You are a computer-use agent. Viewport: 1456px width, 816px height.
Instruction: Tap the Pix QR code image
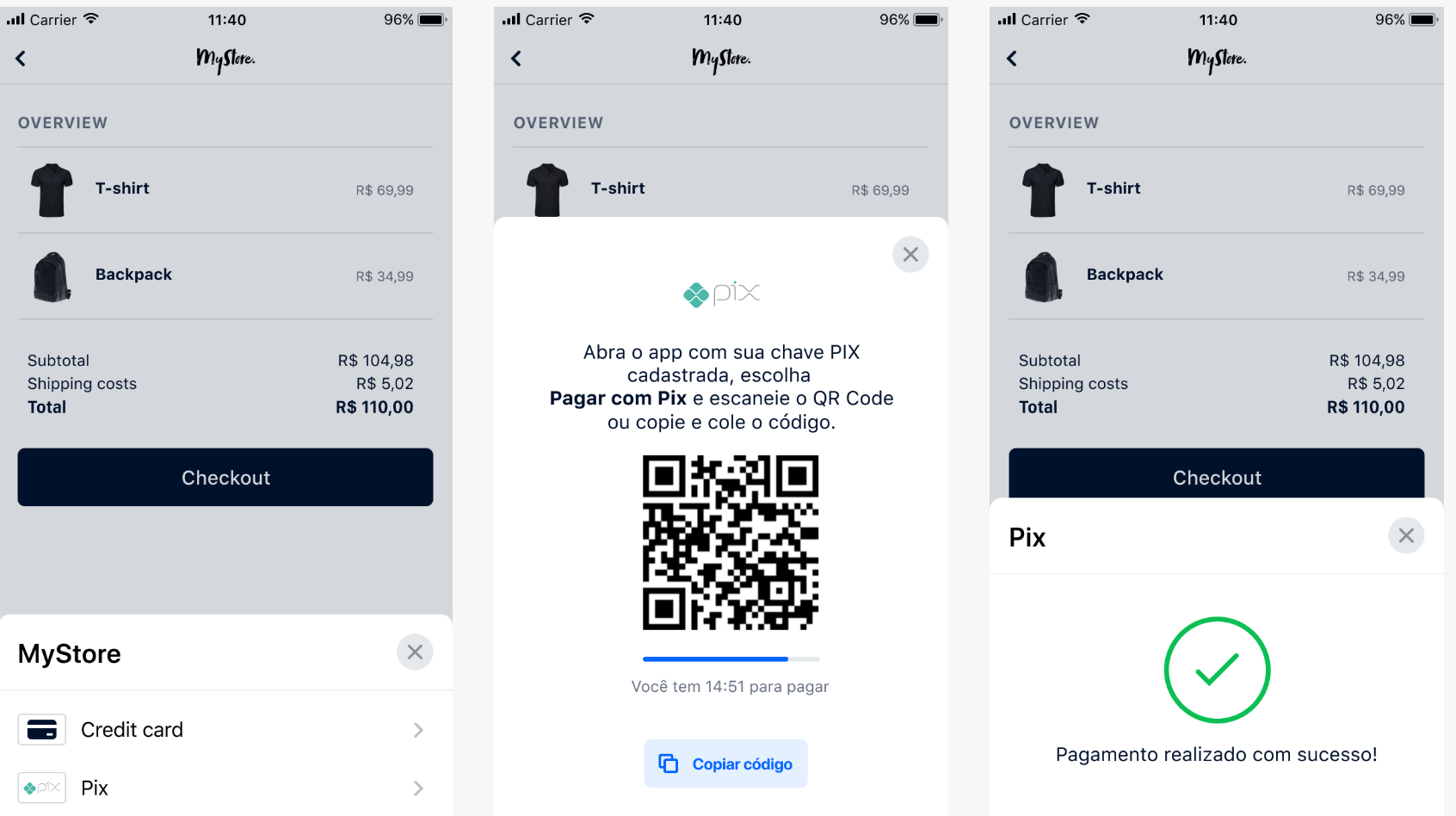tap(731, 542)
